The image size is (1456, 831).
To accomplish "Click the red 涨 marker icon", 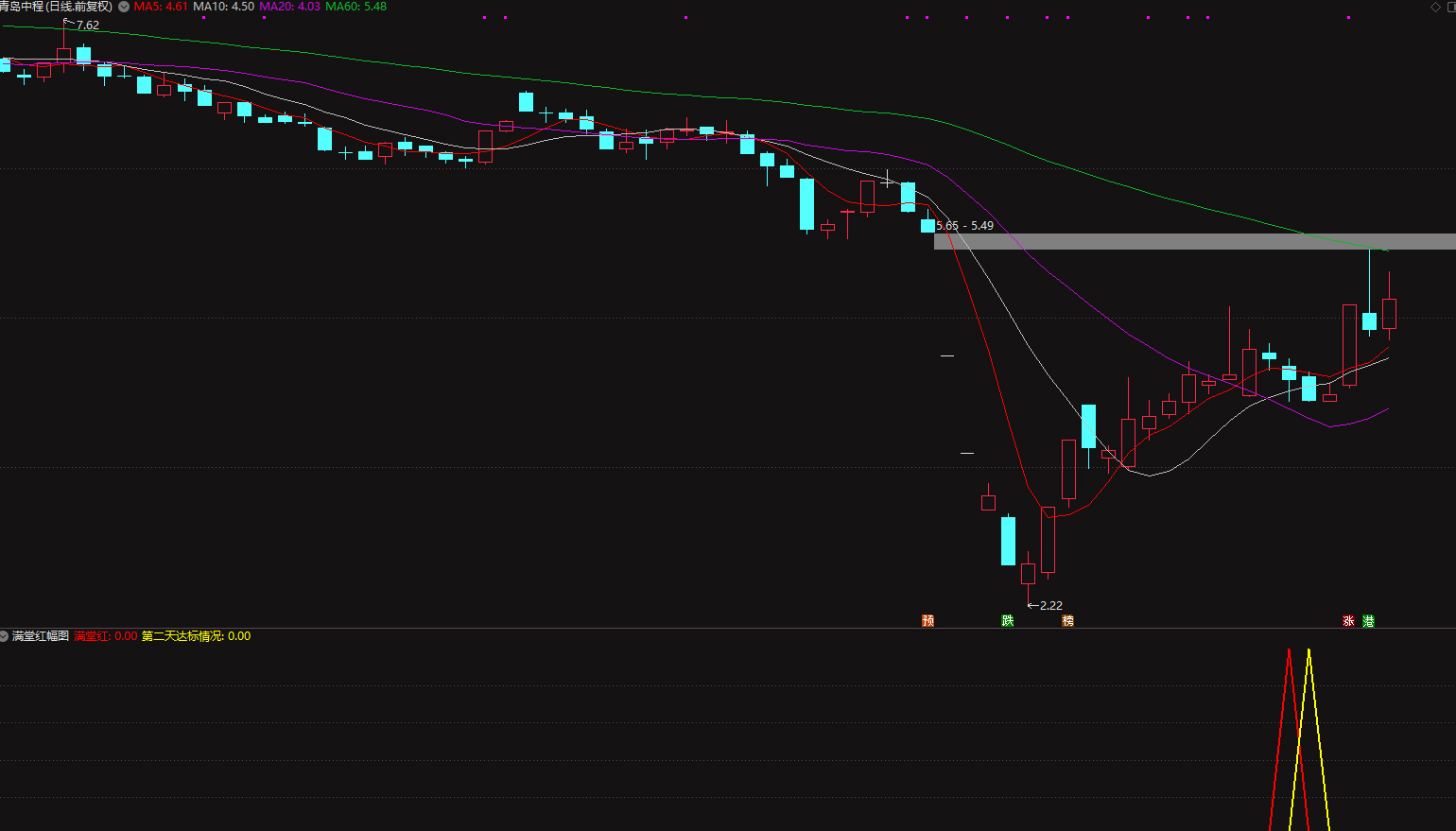I will (1348, 621).
